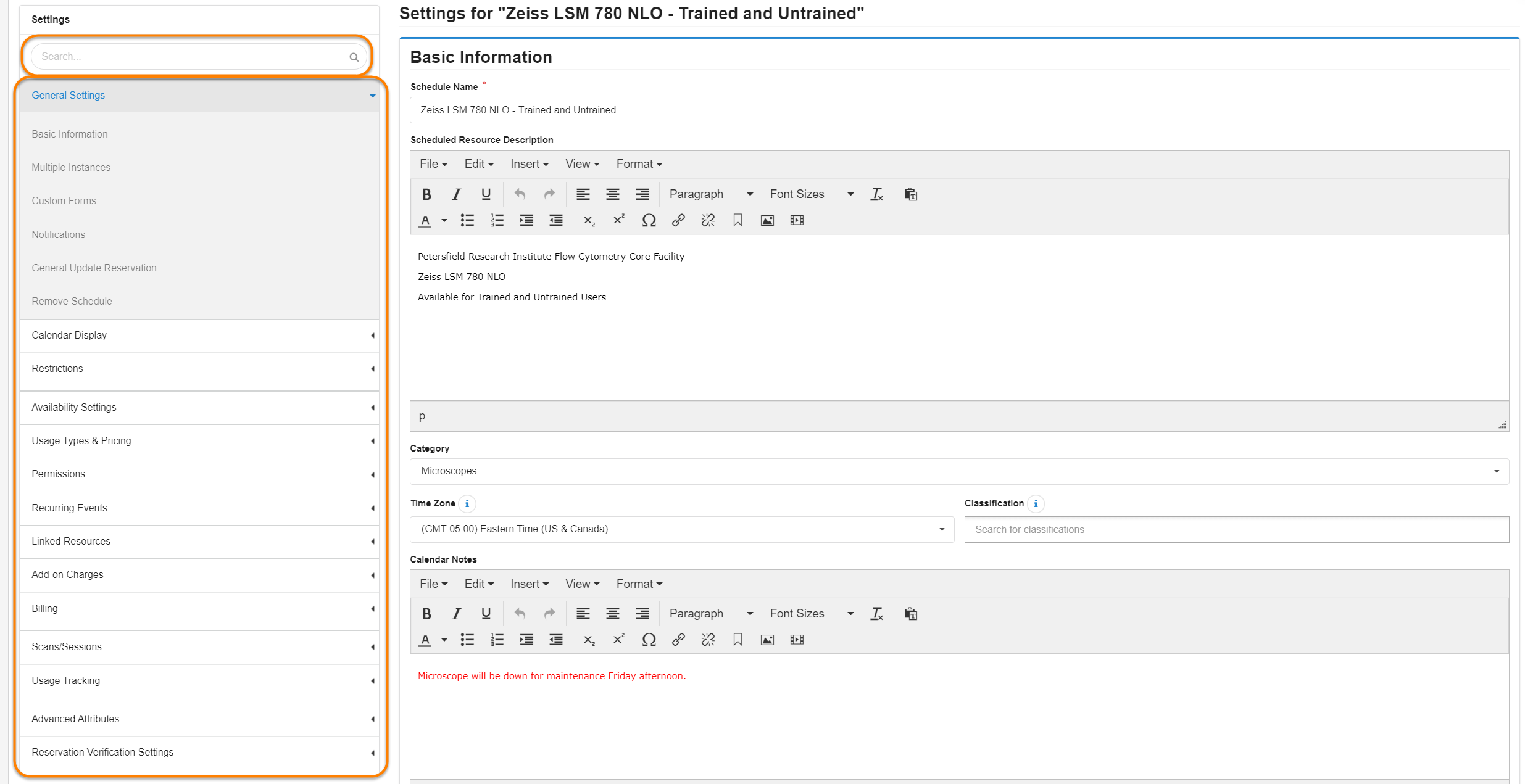Click Paste as text icon in Description editor
This screenshot has height=784, width=1525.
tap(910, 194)
